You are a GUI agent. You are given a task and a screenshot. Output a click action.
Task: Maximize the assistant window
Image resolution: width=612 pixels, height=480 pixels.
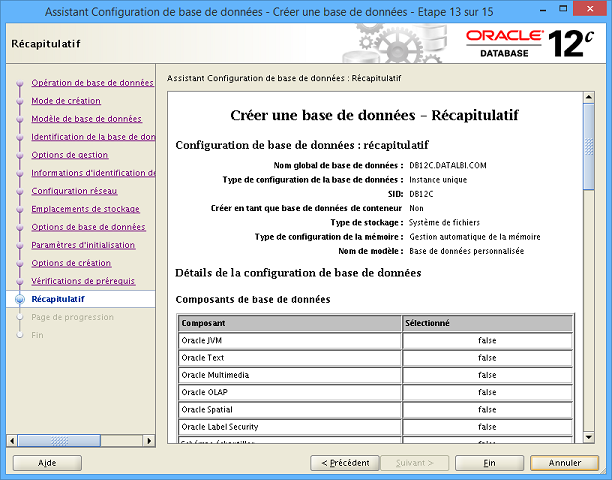(563, 8)
